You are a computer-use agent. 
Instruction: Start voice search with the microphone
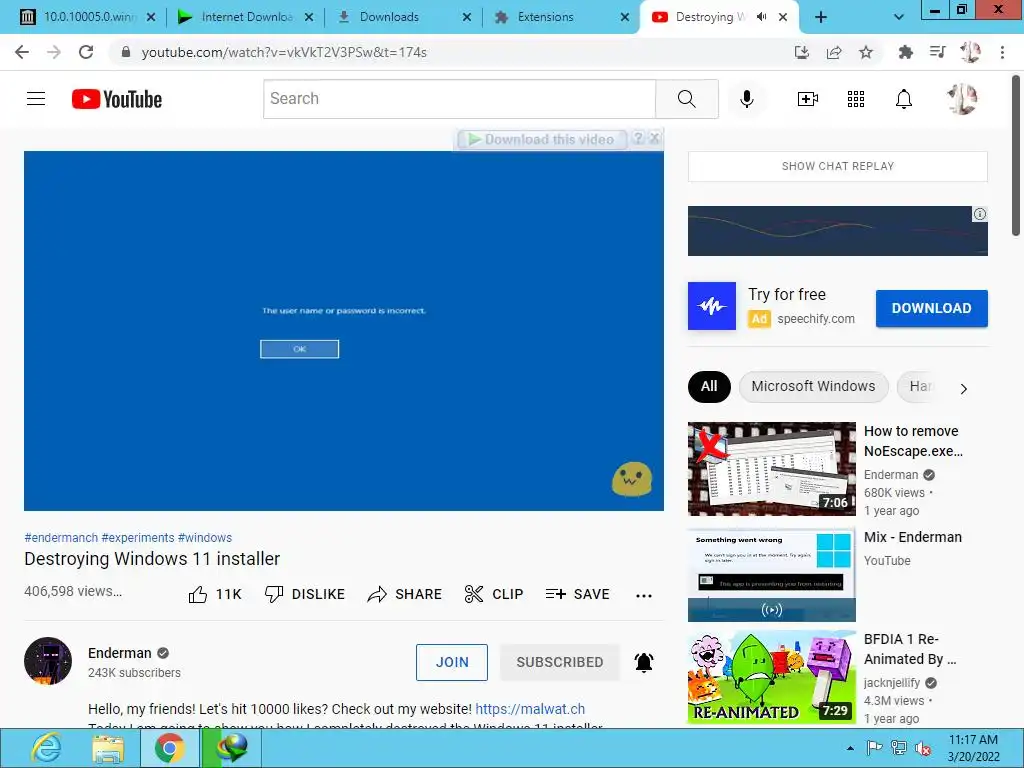(x=746, y=99)
